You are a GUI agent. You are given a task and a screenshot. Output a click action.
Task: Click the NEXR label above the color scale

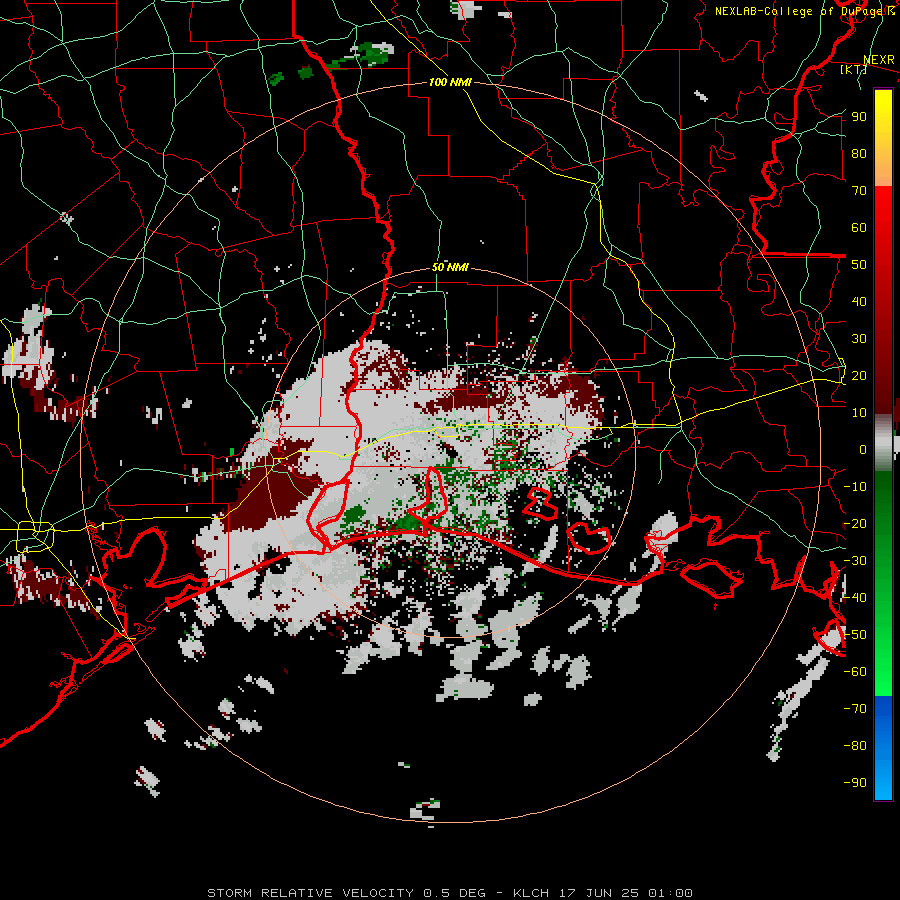tap(879, 60)
